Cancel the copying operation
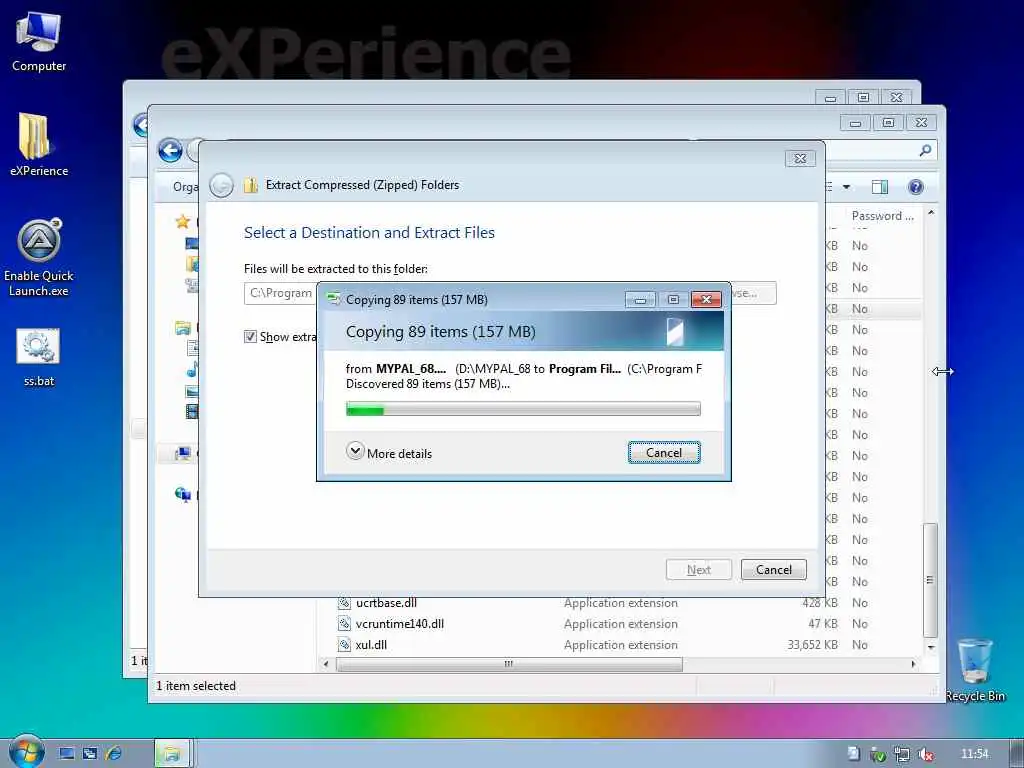1024x768 pixels. [x=664, y=453]
